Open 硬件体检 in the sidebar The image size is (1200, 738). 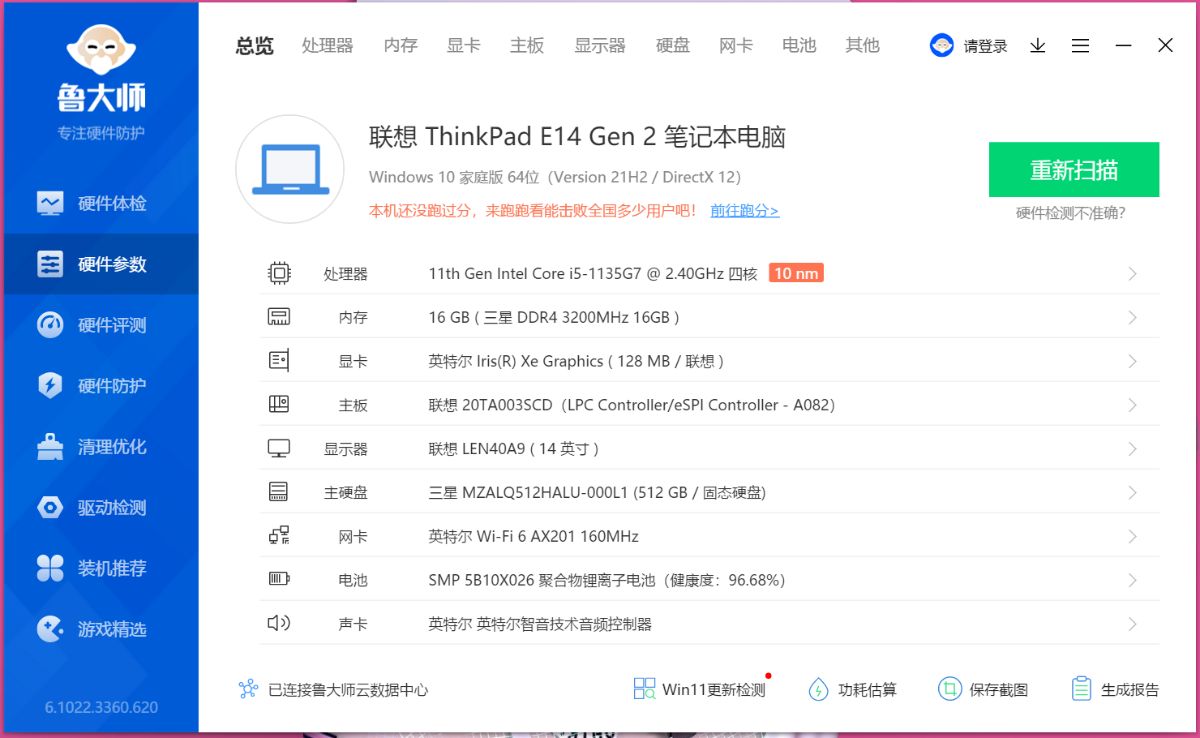tap(100, 203)
